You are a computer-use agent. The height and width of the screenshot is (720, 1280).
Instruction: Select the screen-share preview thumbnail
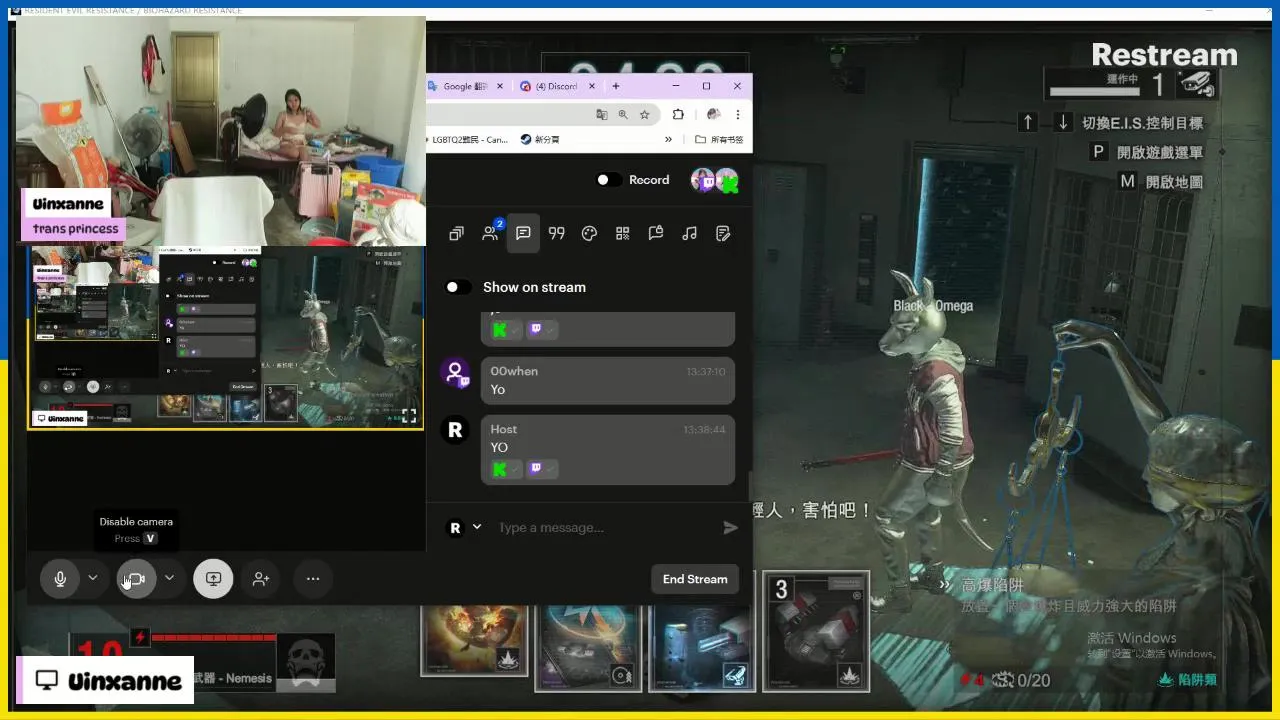(x=226, y=338)
